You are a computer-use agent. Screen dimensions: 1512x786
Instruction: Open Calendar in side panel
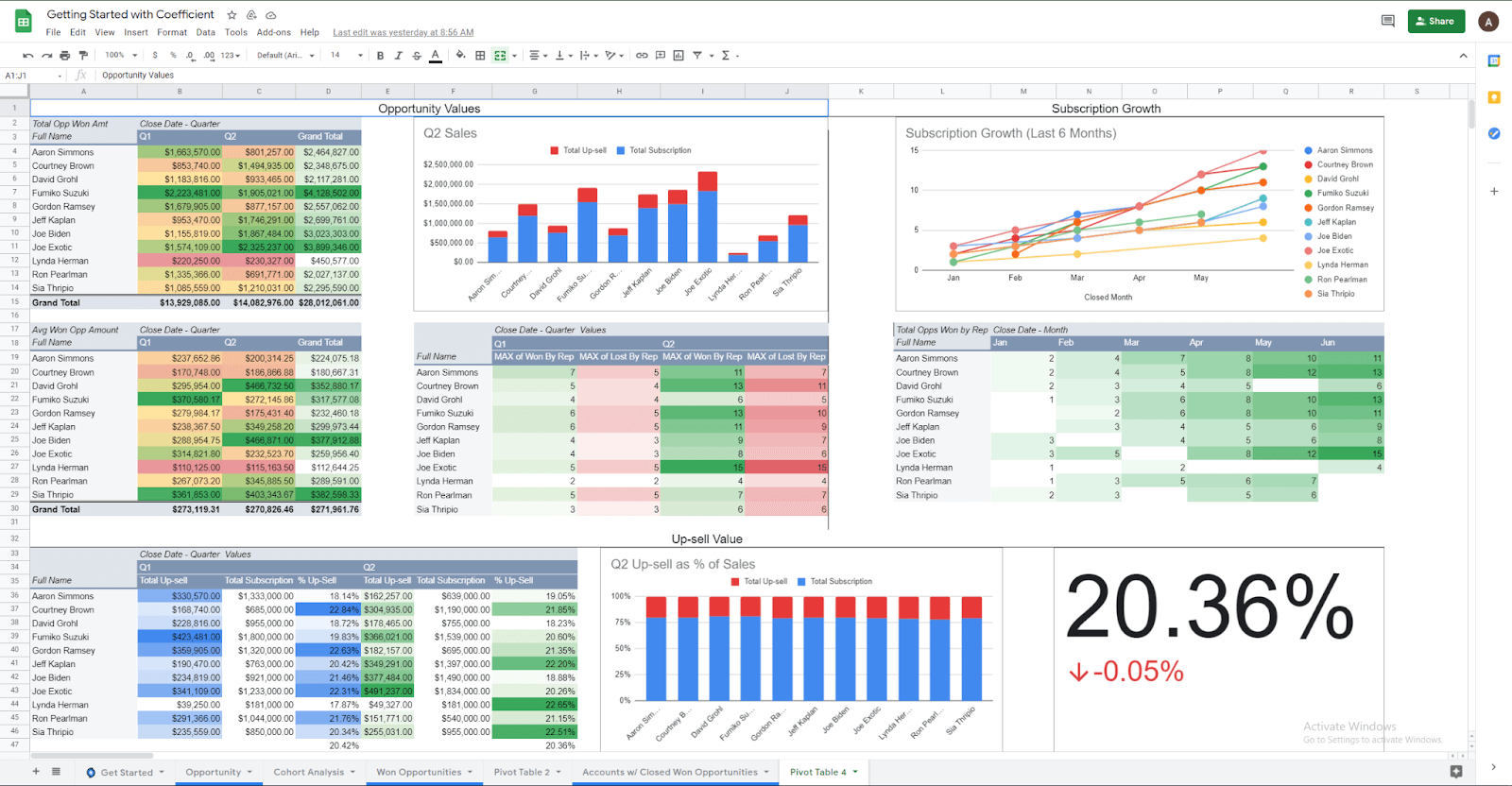[1494, 61]
